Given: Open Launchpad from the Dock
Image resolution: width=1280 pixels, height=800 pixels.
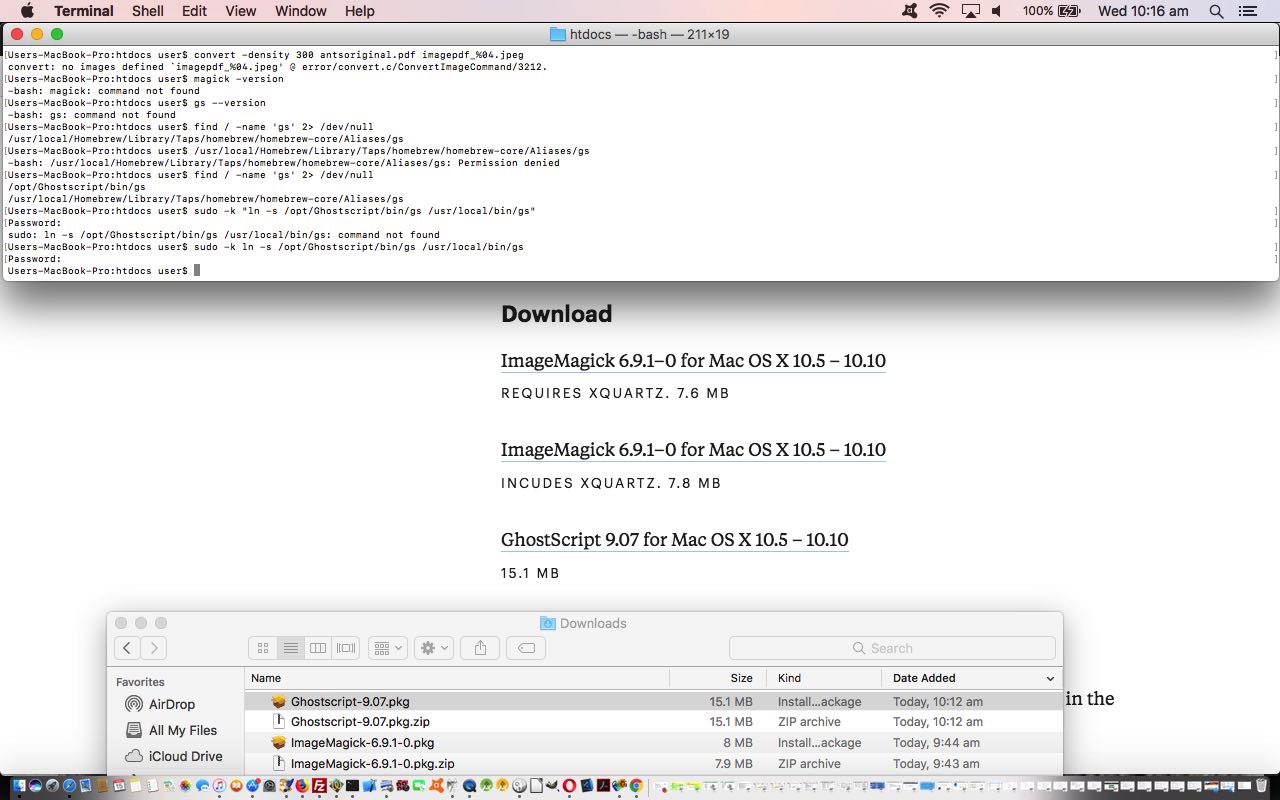Looking at the screenshot, I should (52, 786).
